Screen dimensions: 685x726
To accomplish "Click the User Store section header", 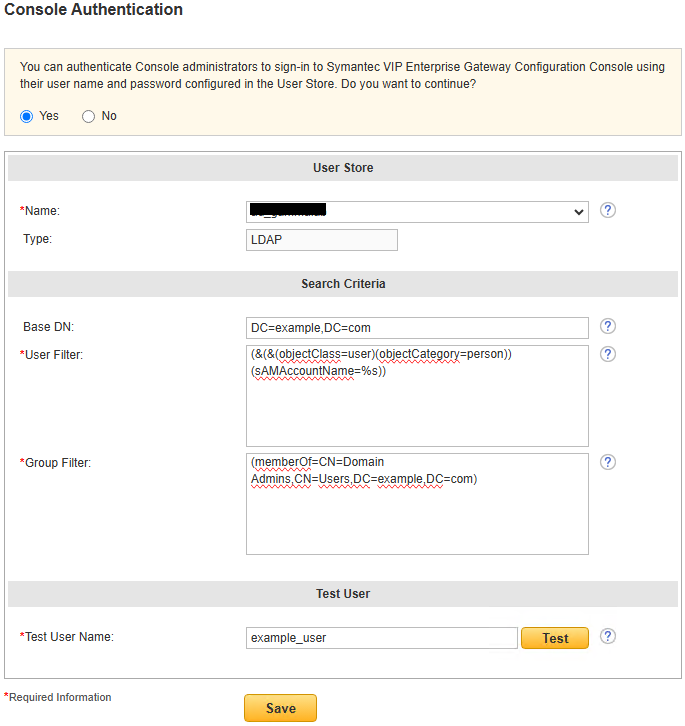I will click(x=343, y=168).
